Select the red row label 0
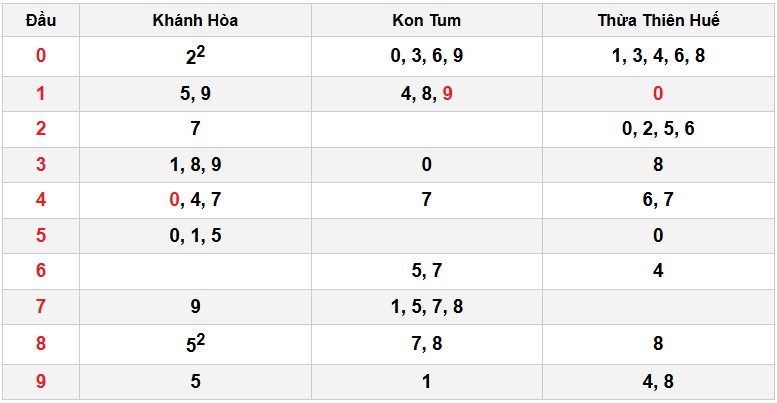Screen dimensions: 777x403 (x=41, y=56)
